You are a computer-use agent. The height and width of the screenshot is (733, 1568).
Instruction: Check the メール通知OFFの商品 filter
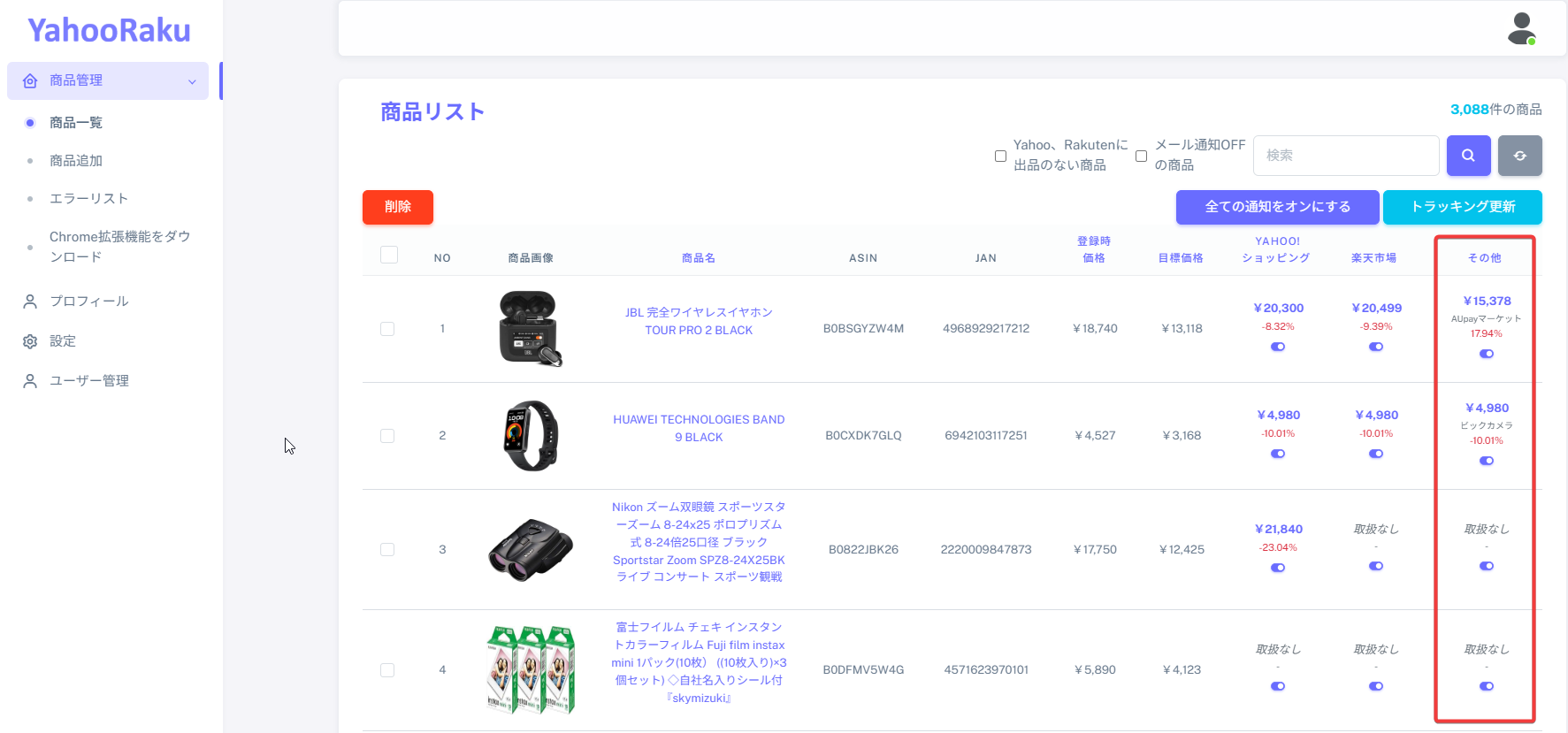[x=1141, y=156]
